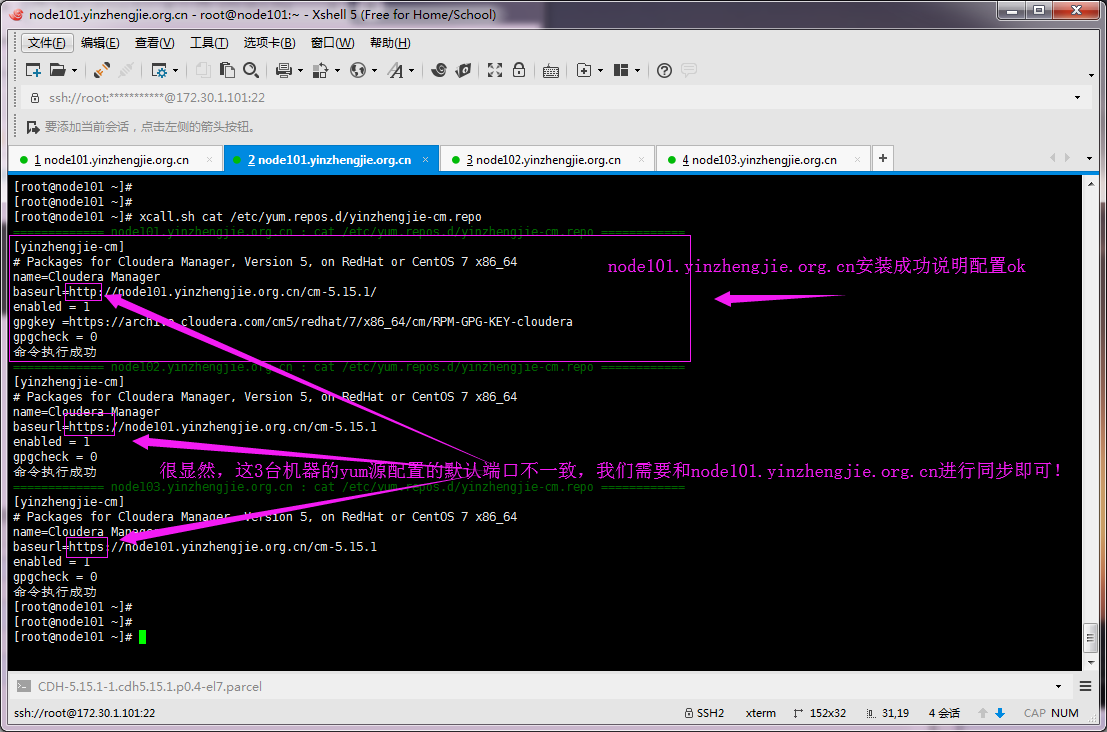Click the NUM indicator in status bar
Image resolution: width=1107 pixels, height=732 pixels.
1065,713
